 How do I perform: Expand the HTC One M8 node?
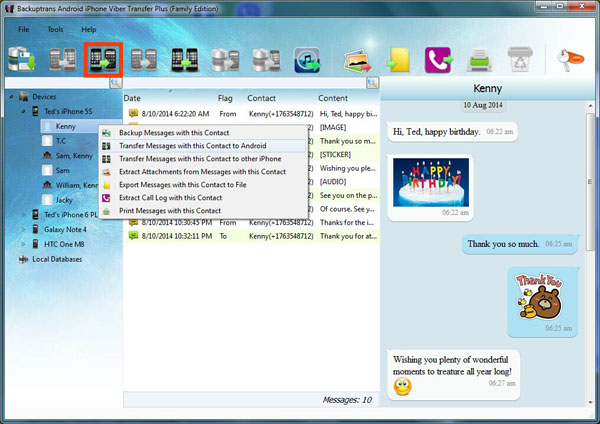[23, 244]
